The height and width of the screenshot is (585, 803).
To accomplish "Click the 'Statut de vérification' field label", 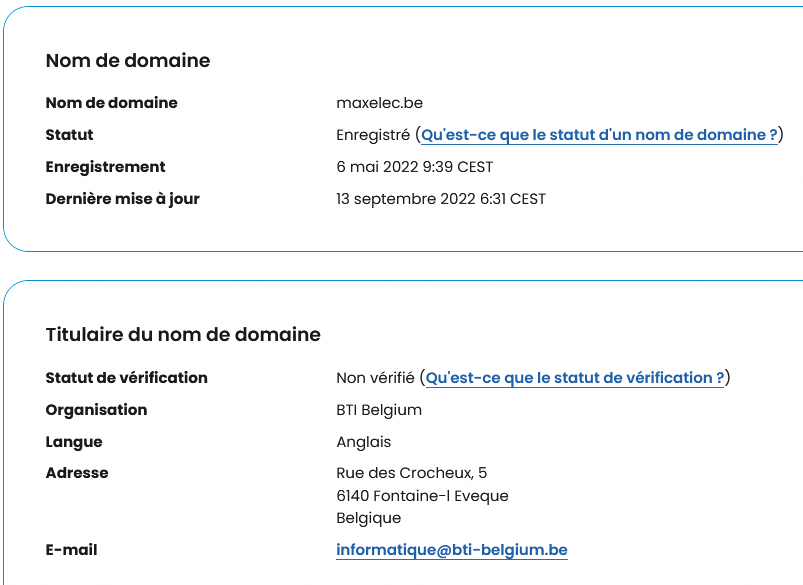I will pos(127,378).
